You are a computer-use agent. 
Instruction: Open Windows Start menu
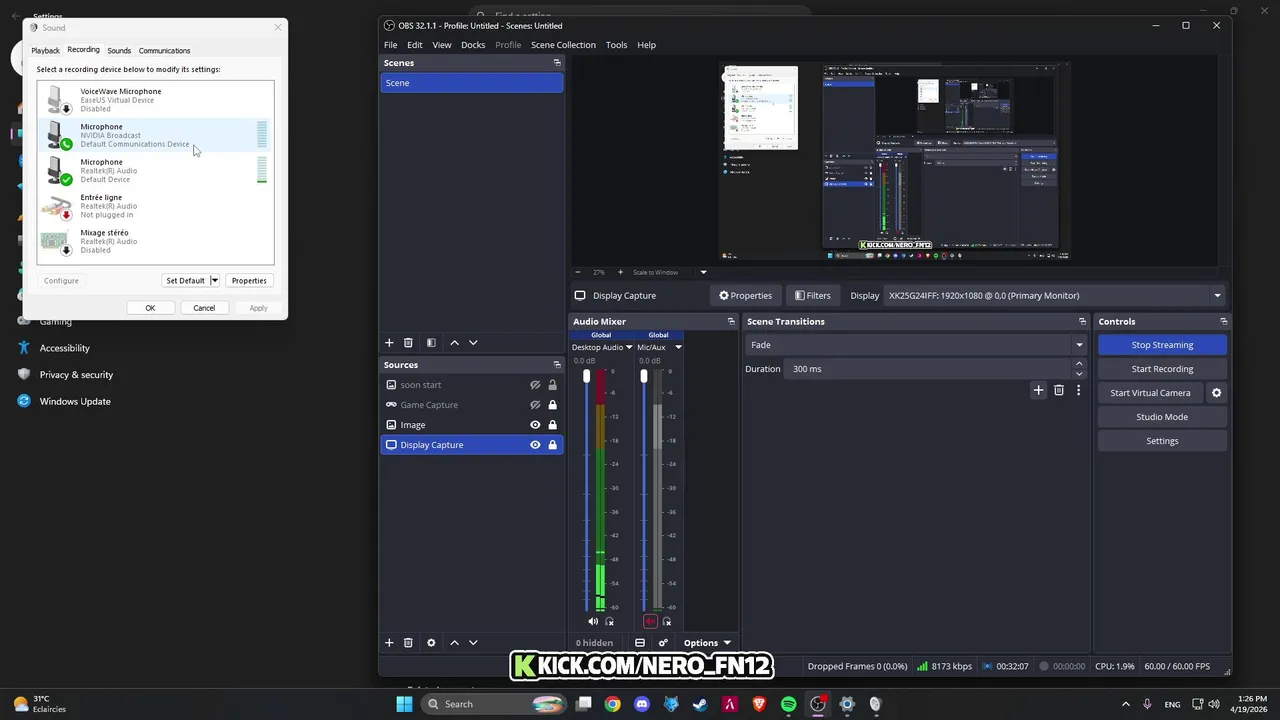coord(404,704)
